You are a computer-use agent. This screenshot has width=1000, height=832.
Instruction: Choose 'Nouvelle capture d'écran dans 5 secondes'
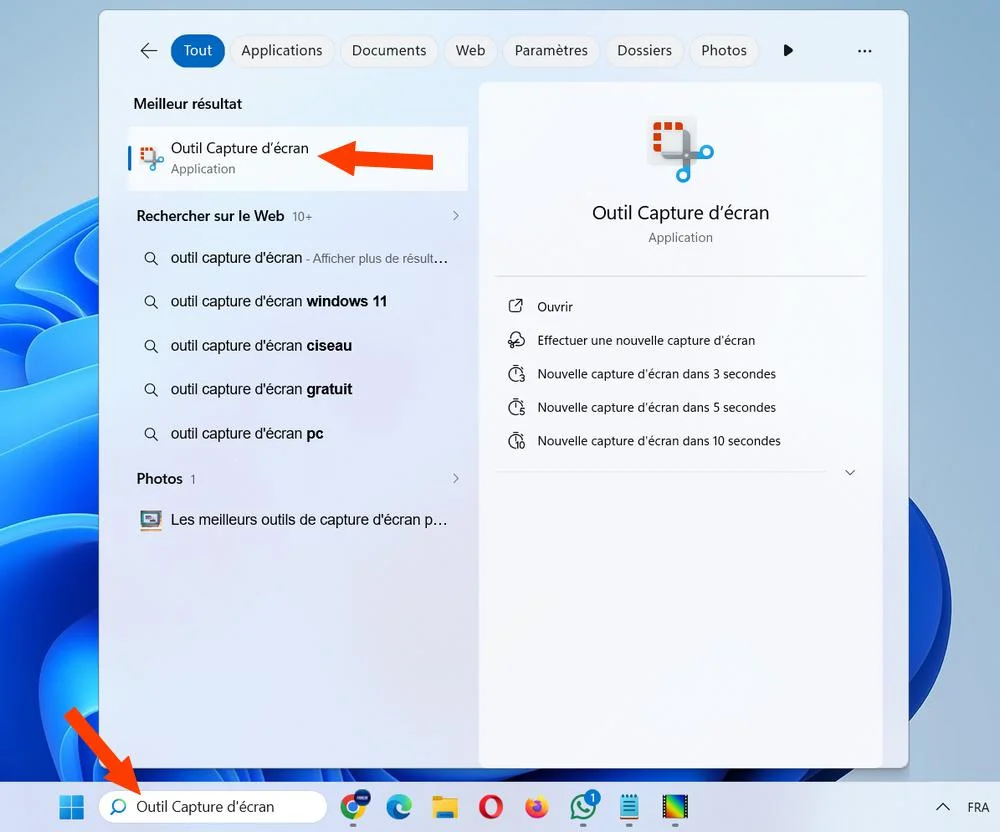point(656,407)
